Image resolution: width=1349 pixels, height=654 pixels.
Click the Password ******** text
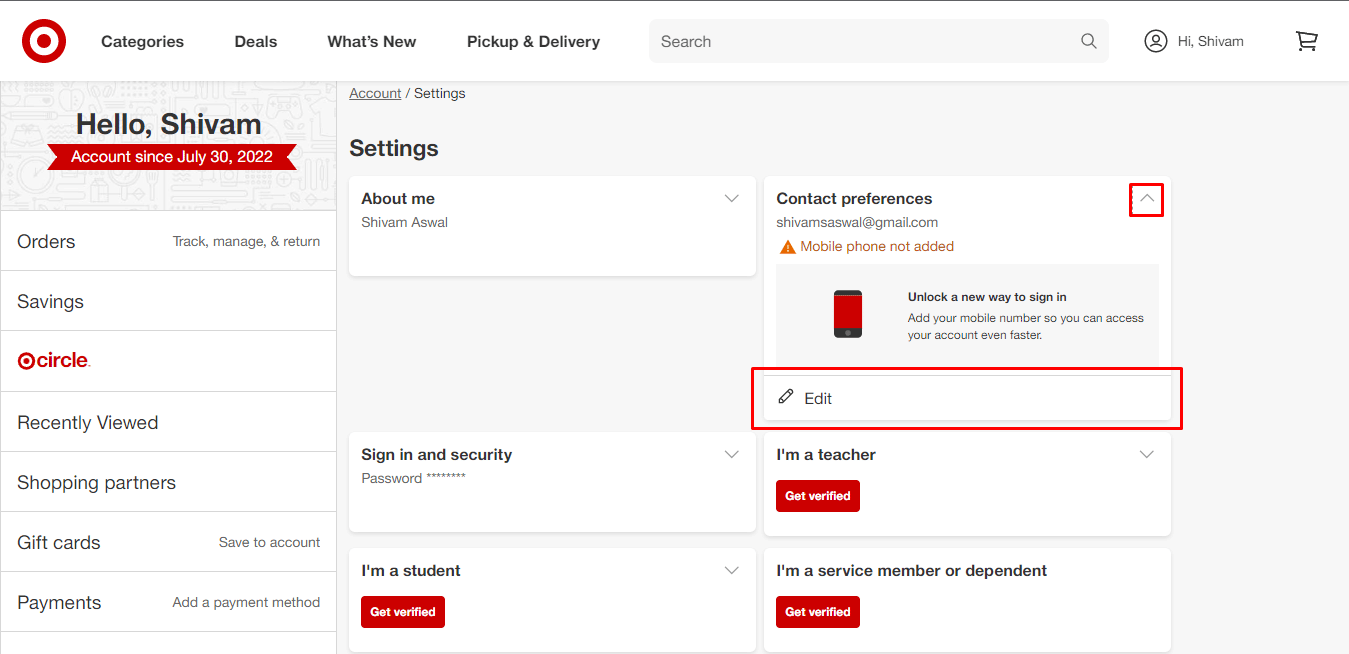(413, 478)
